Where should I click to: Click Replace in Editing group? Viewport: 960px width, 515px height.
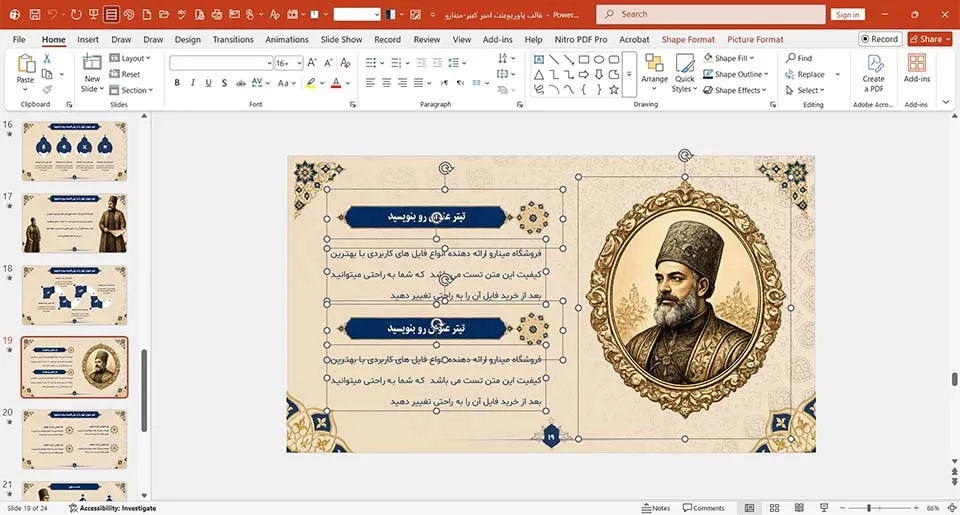[805, 74]
